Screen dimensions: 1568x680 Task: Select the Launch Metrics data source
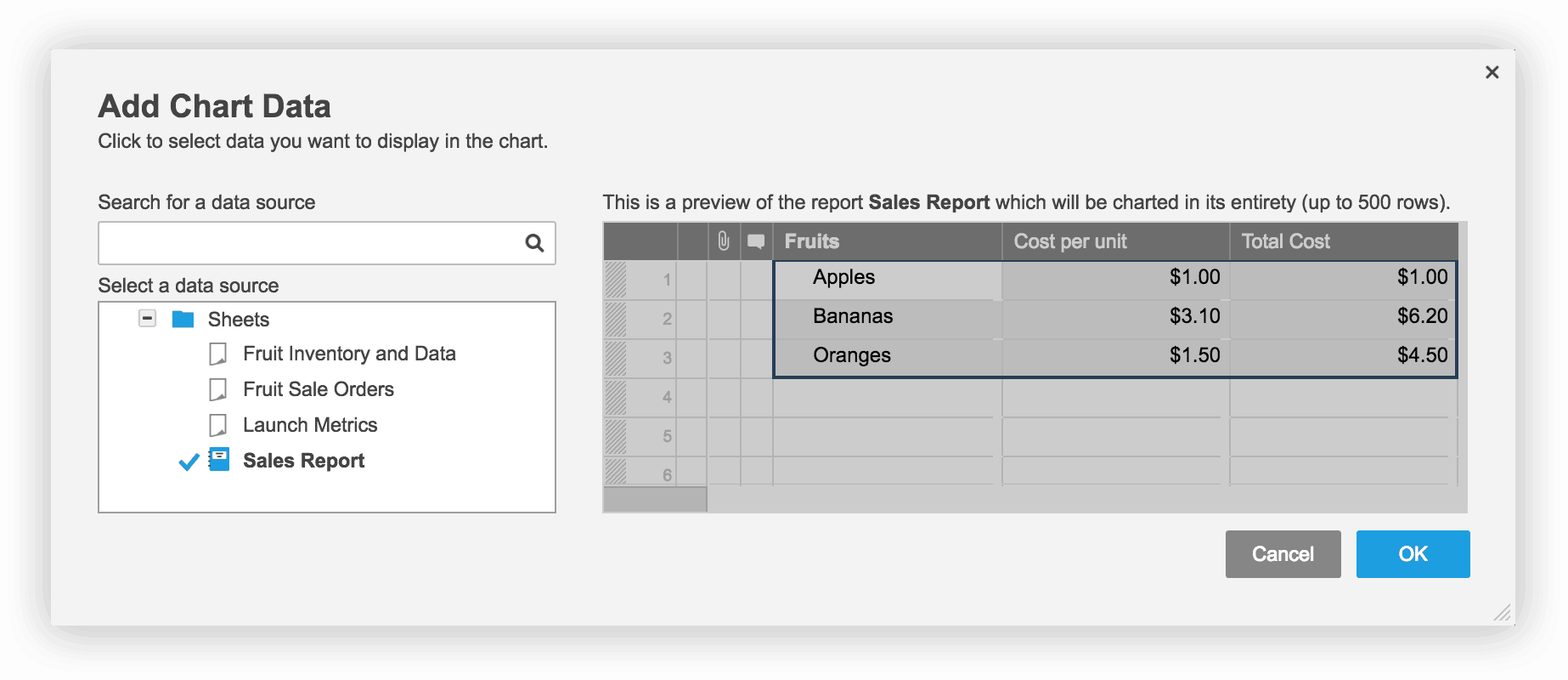[309, 425]
